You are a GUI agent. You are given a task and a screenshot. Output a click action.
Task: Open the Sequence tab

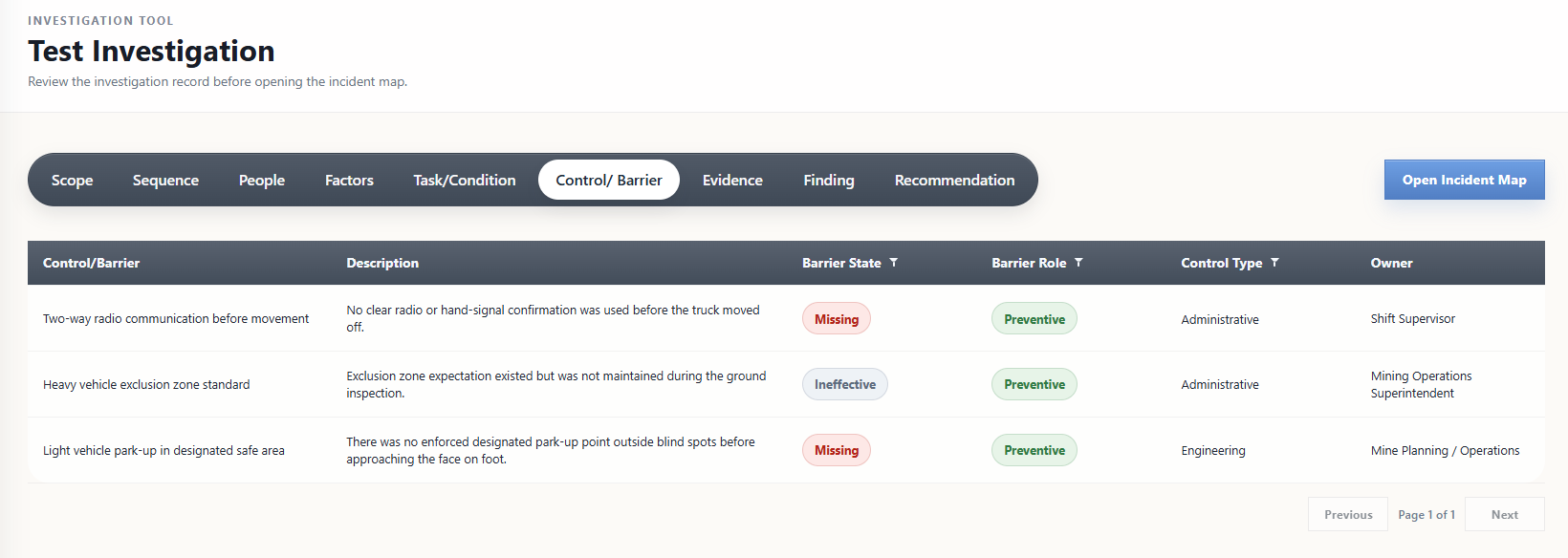[165, 180]
